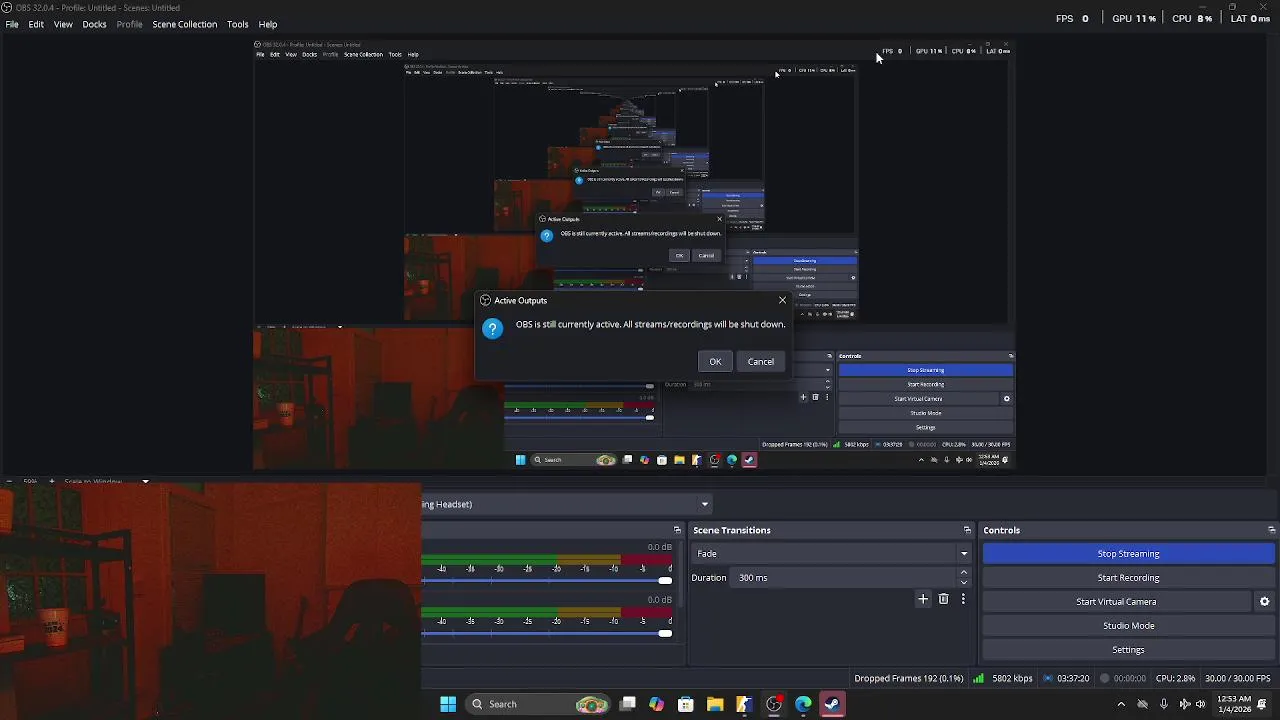Screen dimensions: 1280x720
Task: Decrease transition duration with the down arrow
Action: (x=964, y=582)
